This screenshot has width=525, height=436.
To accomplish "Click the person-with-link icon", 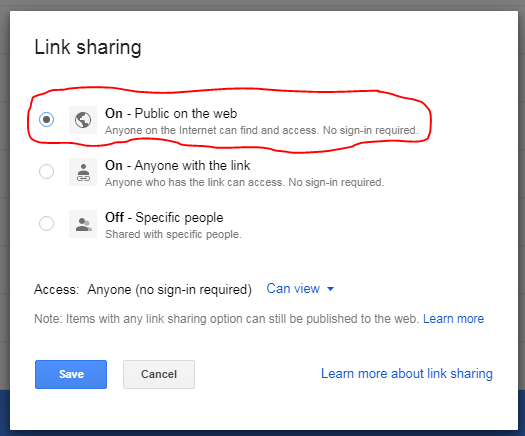I will point(83,172).
